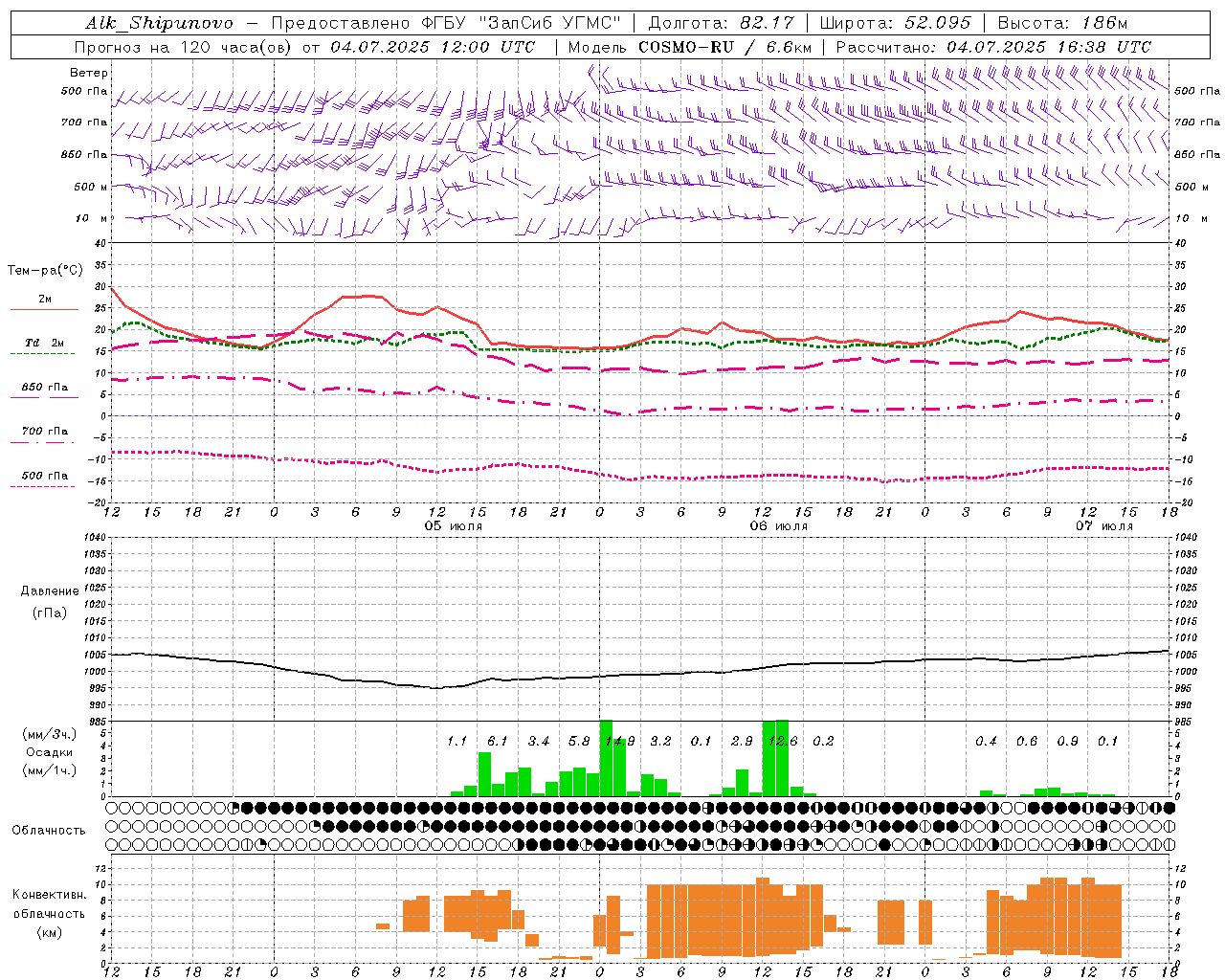Click the (мм/3ч.) unit label
This screenshot has height=980, width=1225.
coord(49,734)
